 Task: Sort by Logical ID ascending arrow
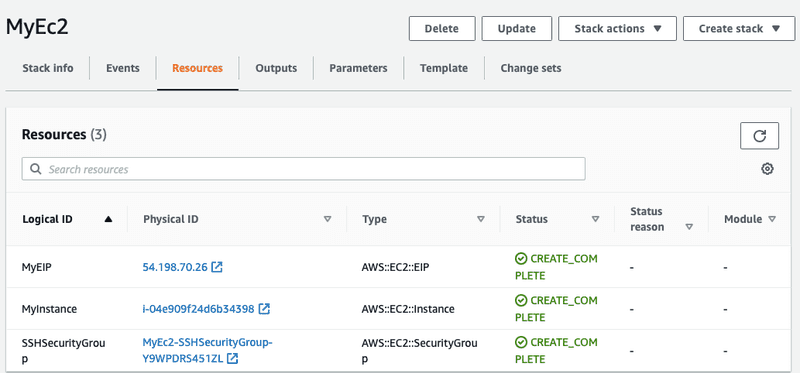(108, 219)
